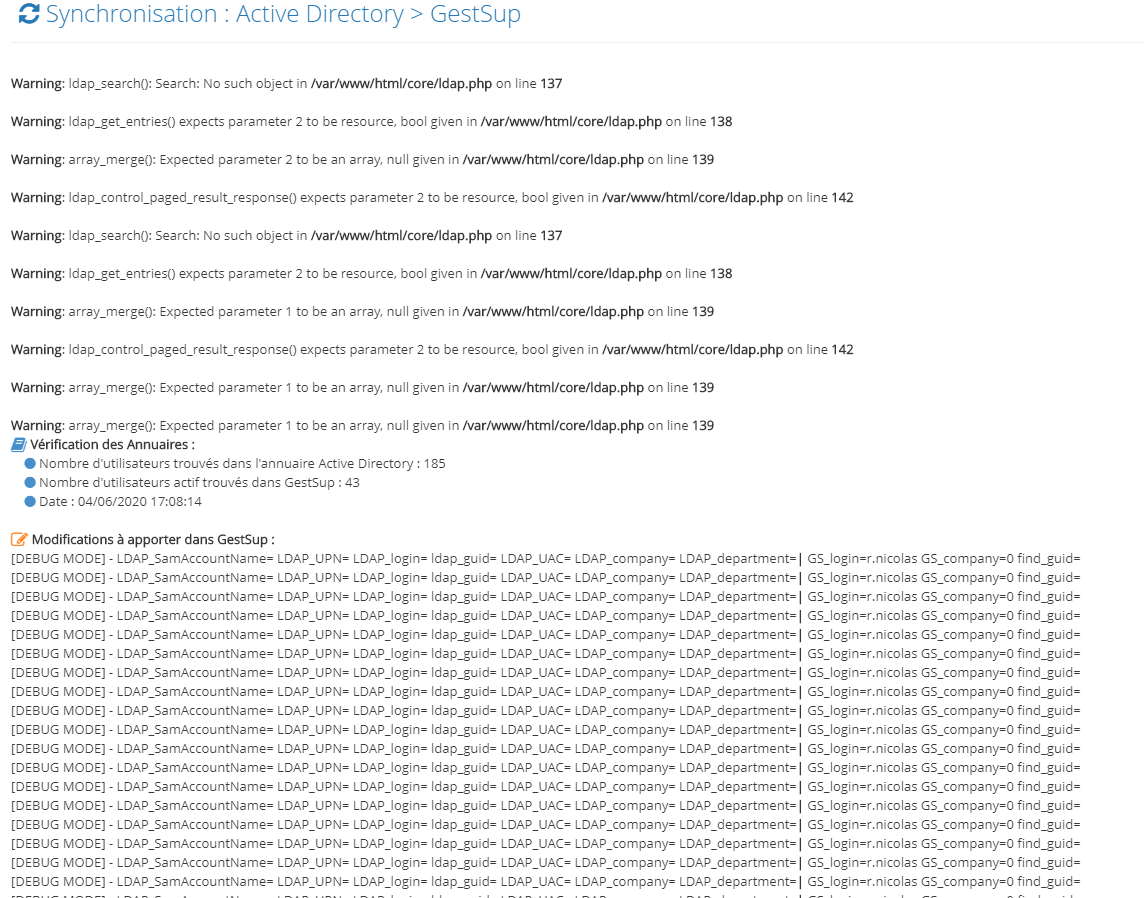
Task: Click the 'Date : 04/06/2020 17:08:14' text
Action: [x=120, y=502]
